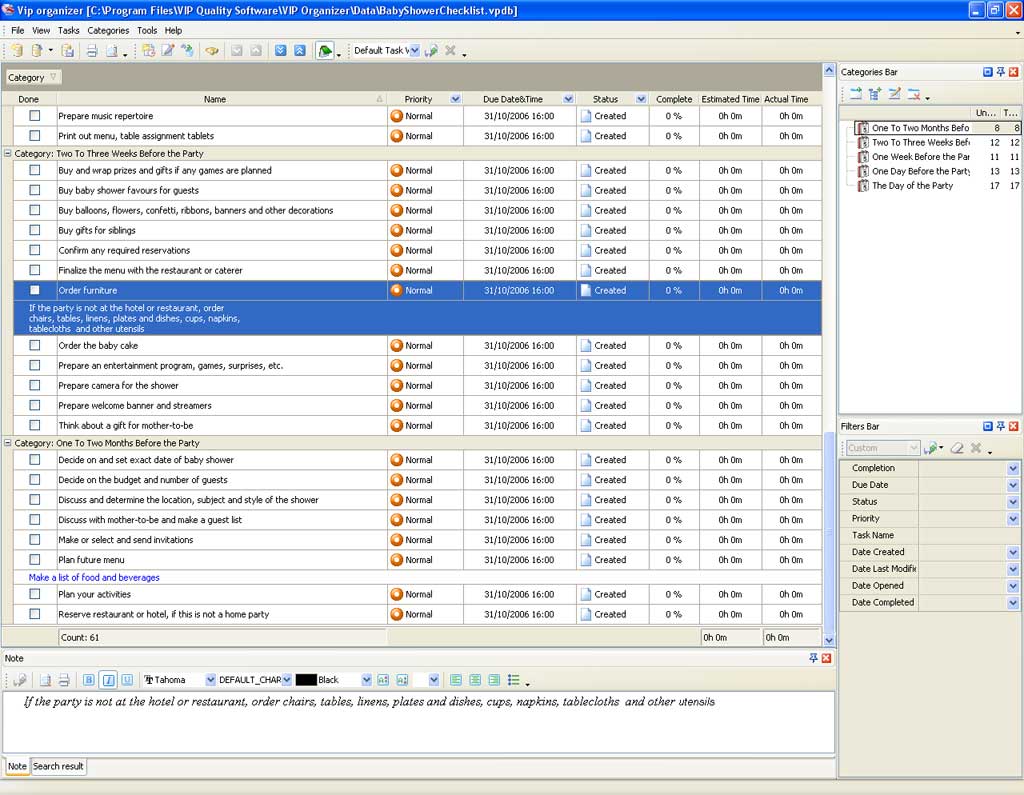Click the Delete category icon in Categories Bar
1024x795 pixels.
pyautogui.click(x=914, y=95)
